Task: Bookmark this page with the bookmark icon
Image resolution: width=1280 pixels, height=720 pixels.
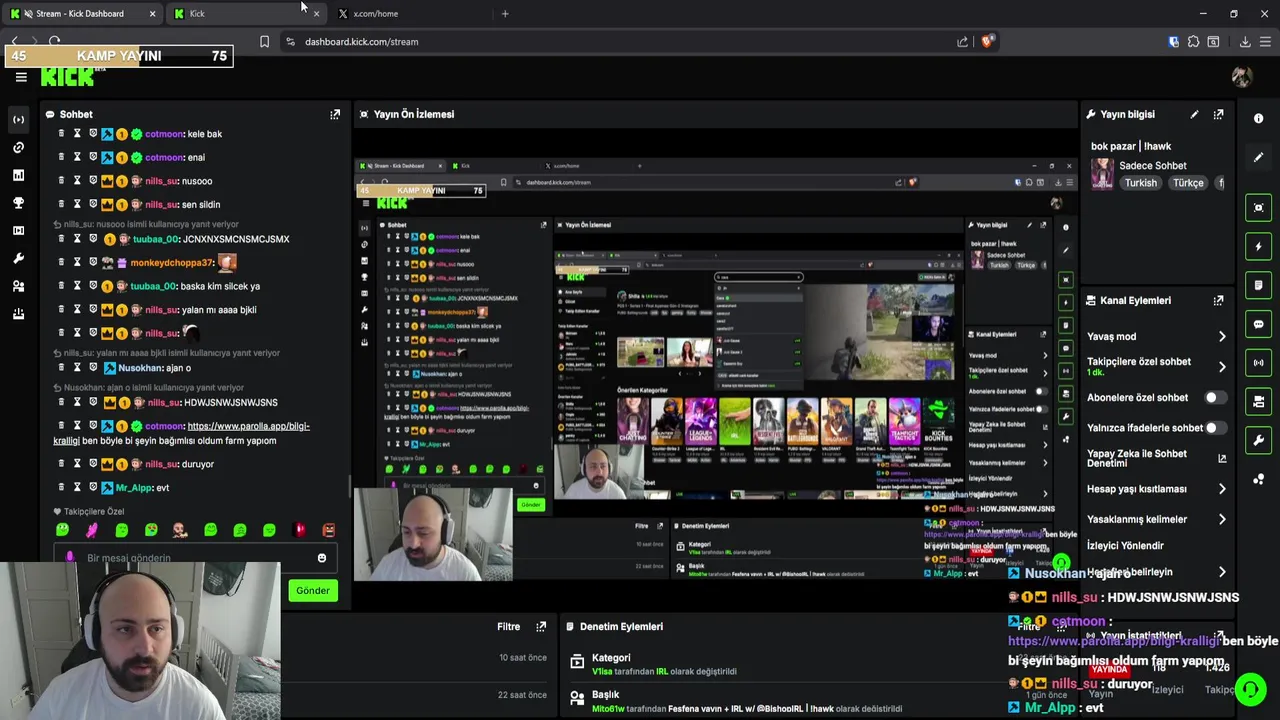Action: tap(264, 42)
